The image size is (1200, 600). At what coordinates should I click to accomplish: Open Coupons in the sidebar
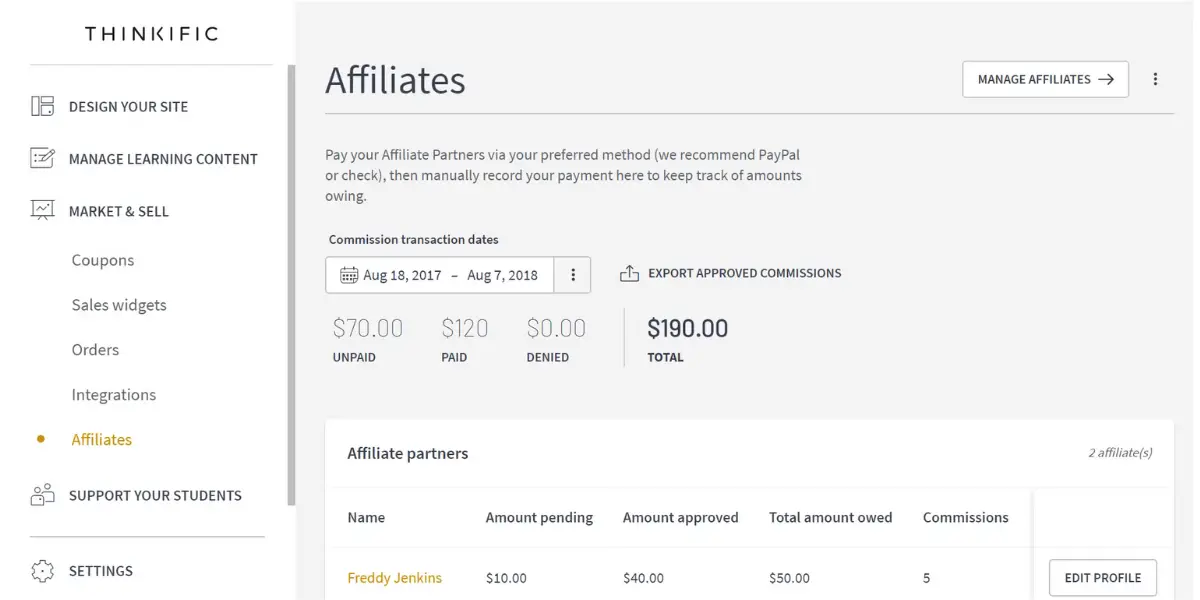(103, 260)
